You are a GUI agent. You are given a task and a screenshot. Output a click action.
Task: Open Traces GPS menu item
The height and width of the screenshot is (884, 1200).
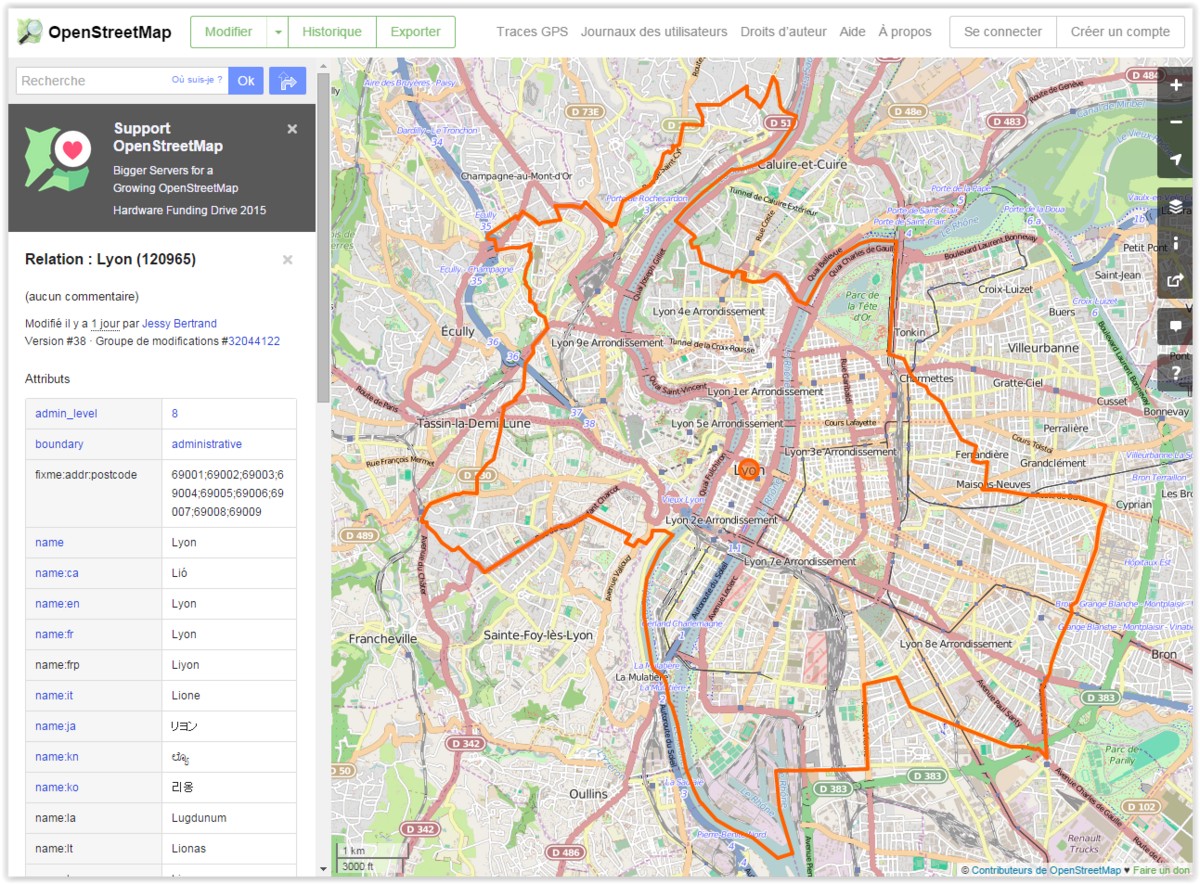pos(532,32)
